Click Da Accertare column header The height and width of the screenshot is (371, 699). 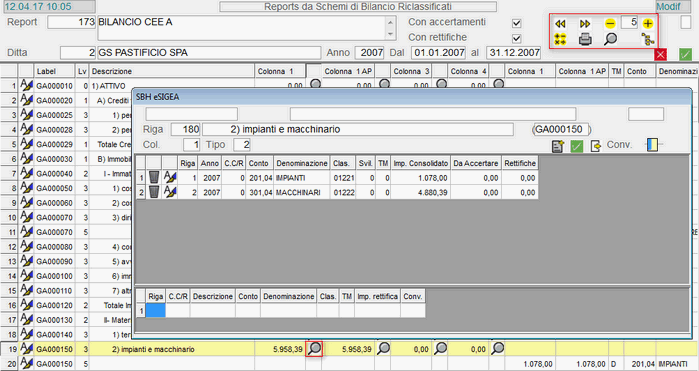click(476, 163)
